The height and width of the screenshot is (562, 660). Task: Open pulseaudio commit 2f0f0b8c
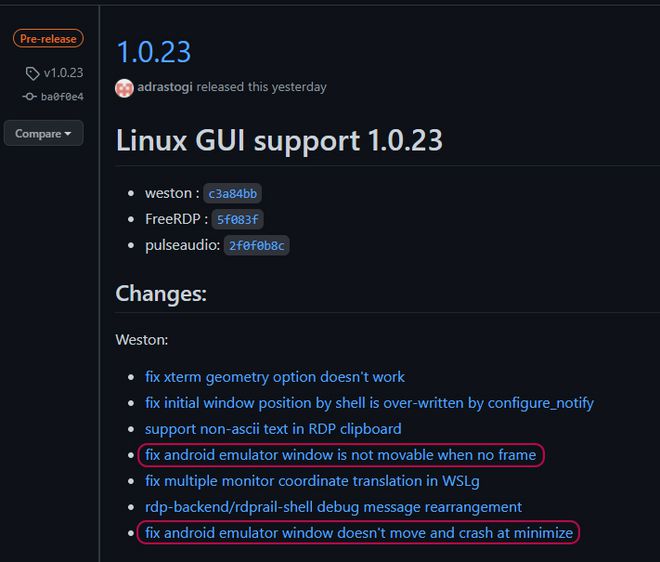tap(256, 245)
